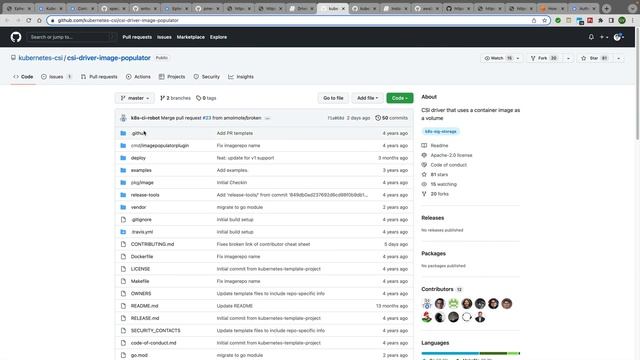Click the GitHub logo home icon
This screenshot has width=640, height=360.
tap(16, 37)
